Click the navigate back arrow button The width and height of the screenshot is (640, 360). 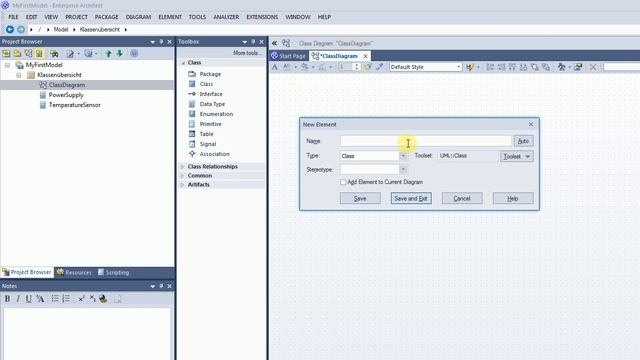10,29
